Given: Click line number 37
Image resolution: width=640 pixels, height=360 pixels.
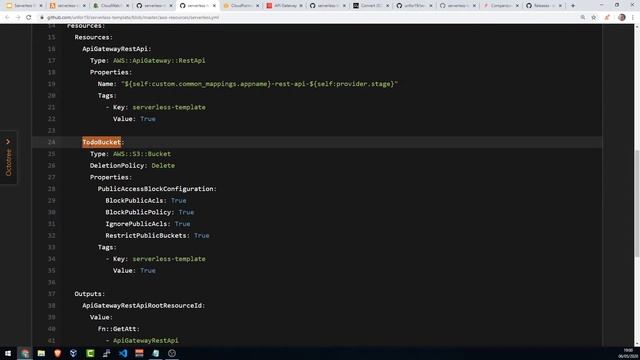Looking at the screenshot, I should (51, 294).
